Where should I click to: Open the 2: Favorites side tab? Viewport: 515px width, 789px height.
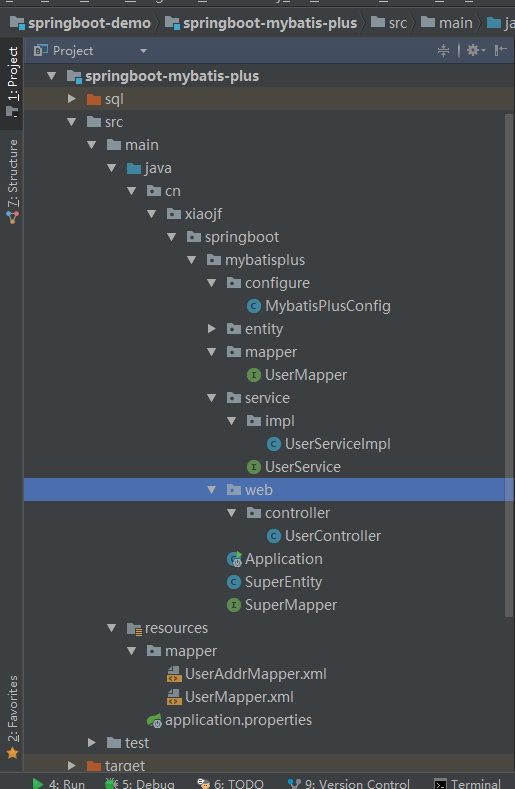pyautogui.click(x=12, y=717)
